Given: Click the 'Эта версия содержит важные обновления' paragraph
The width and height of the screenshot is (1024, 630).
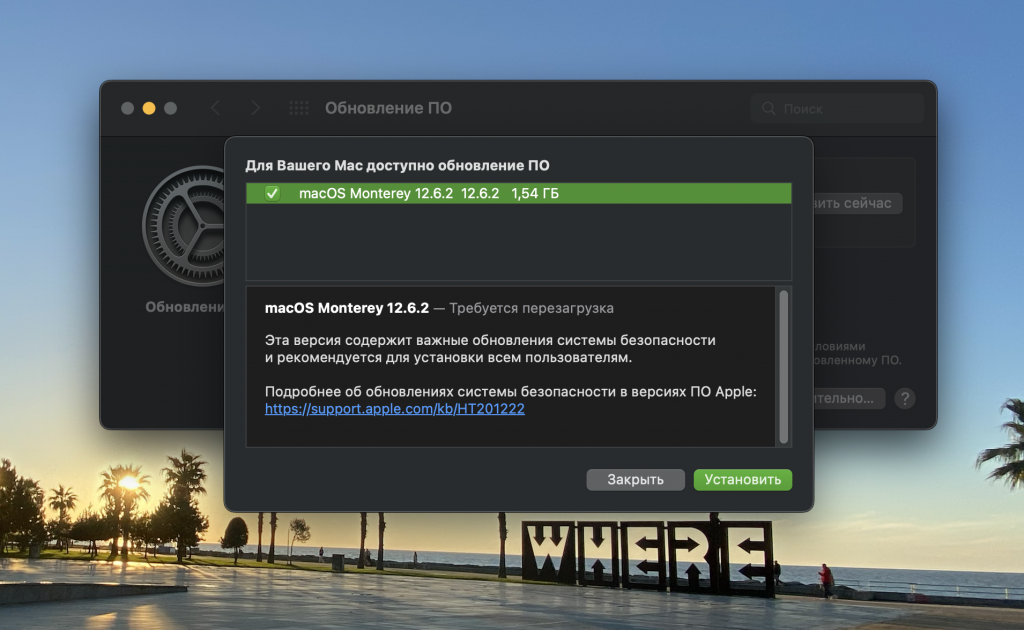Looking at the screenshot, I should coord(490,349).
